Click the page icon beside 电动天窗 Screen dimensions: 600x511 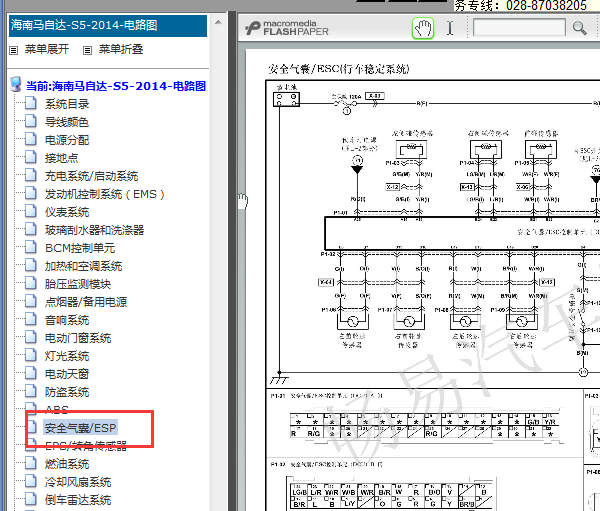pos(31,373)
